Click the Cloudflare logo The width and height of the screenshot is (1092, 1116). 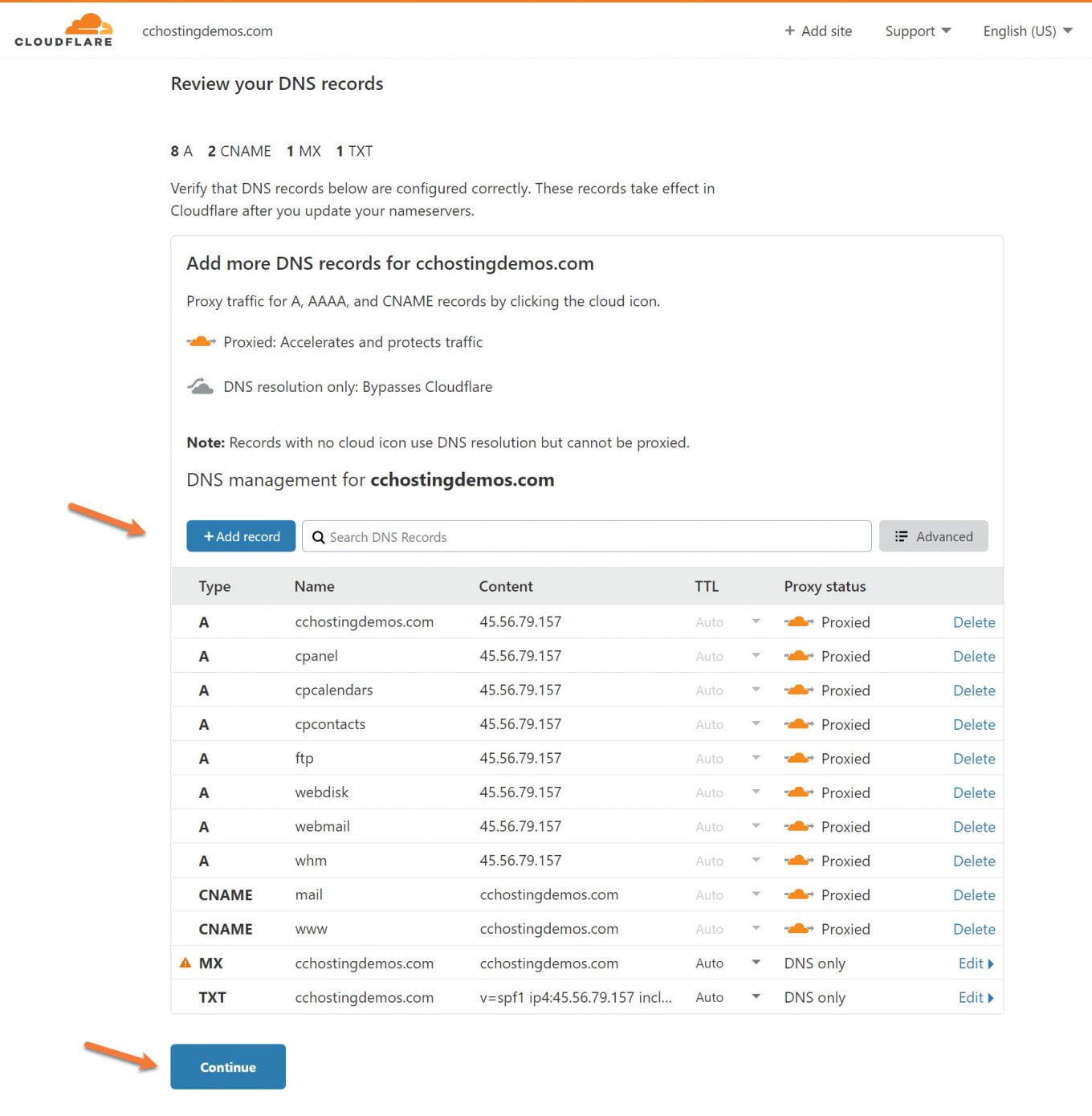click(x=63, y=31)
